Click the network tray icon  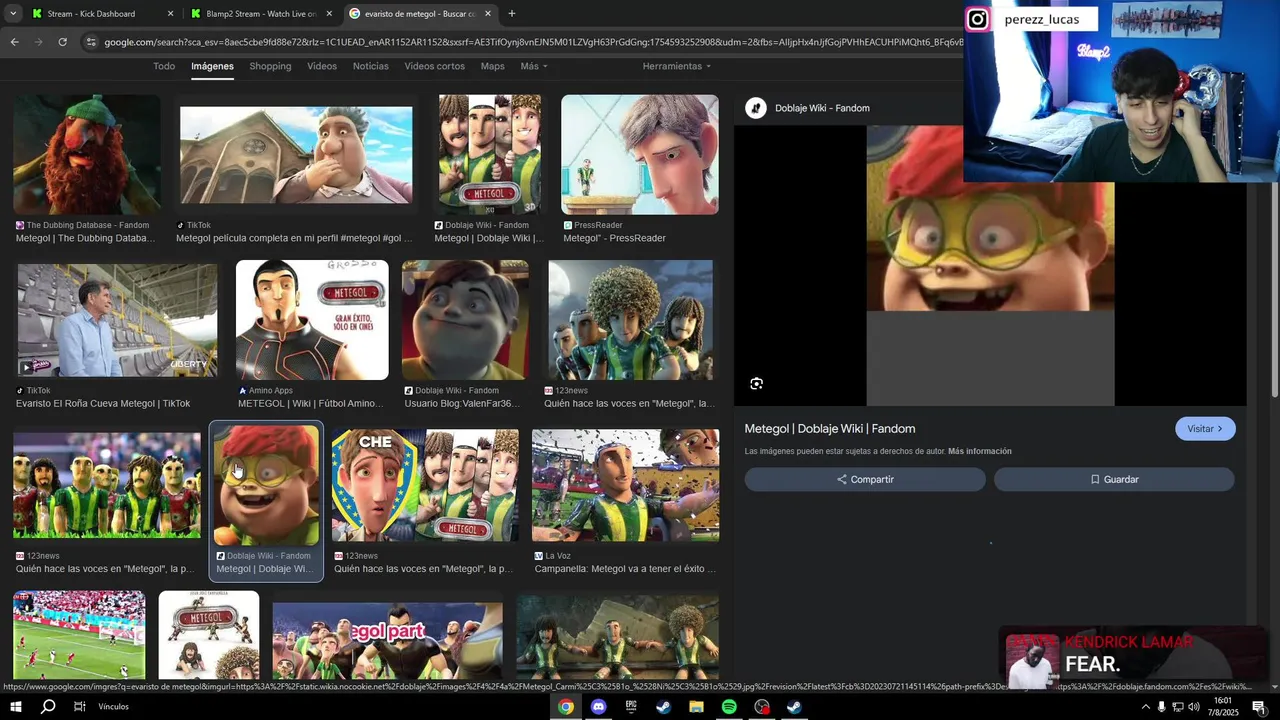click(1177, 706)
